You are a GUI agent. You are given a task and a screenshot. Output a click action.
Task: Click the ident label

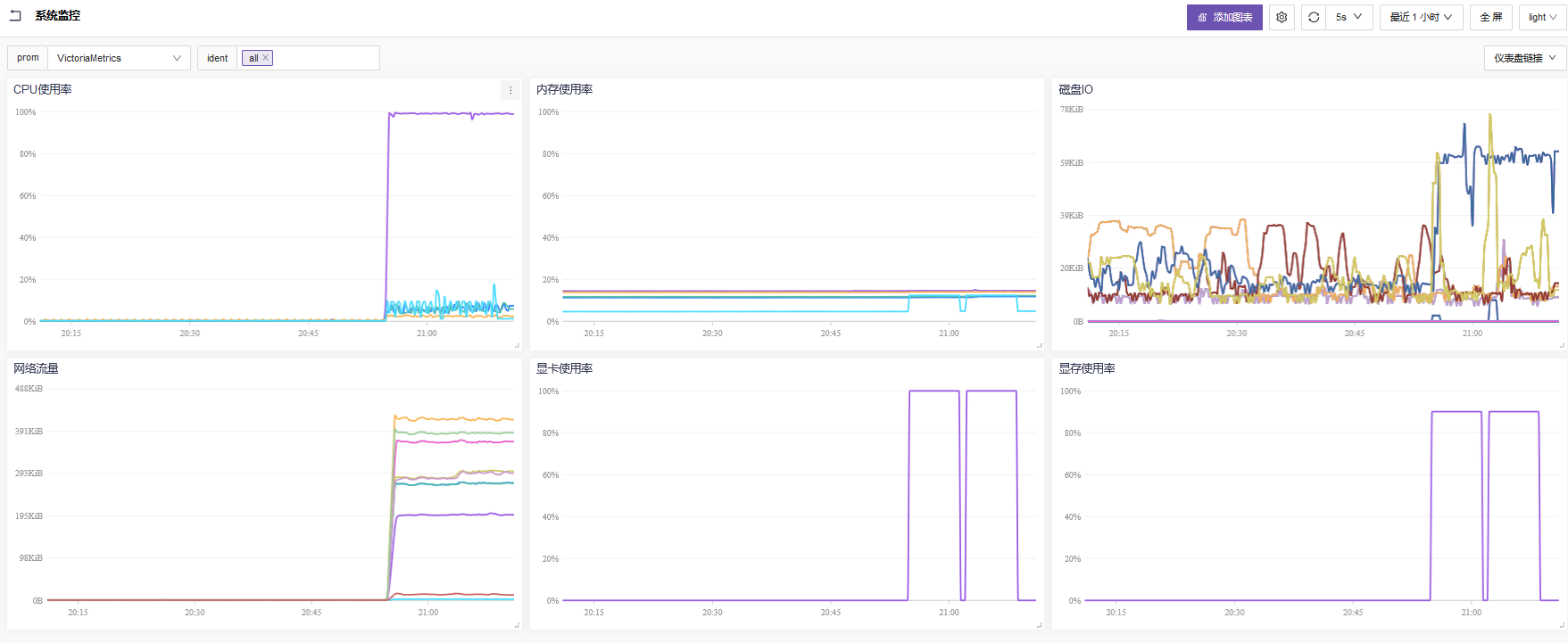pos(217,58)
